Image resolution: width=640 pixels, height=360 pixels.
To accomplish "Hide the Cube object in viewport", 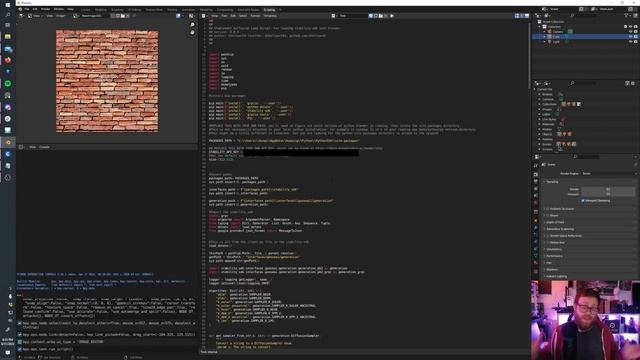I will point(631,36).
